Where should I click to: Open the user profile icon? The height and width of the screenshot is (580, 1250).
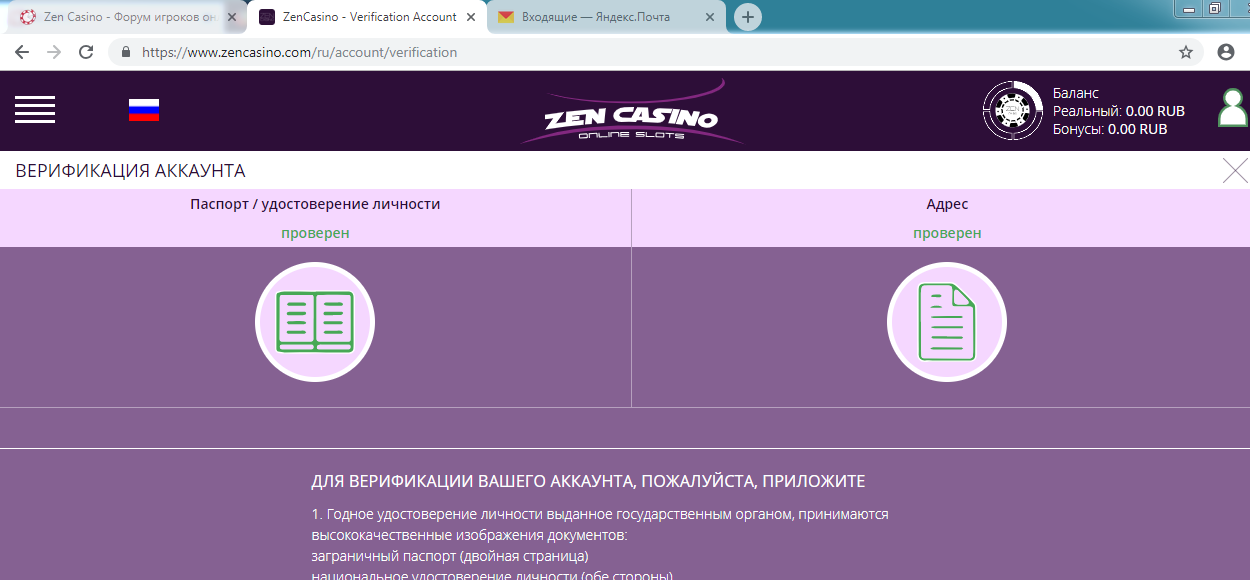(1233, 108)
